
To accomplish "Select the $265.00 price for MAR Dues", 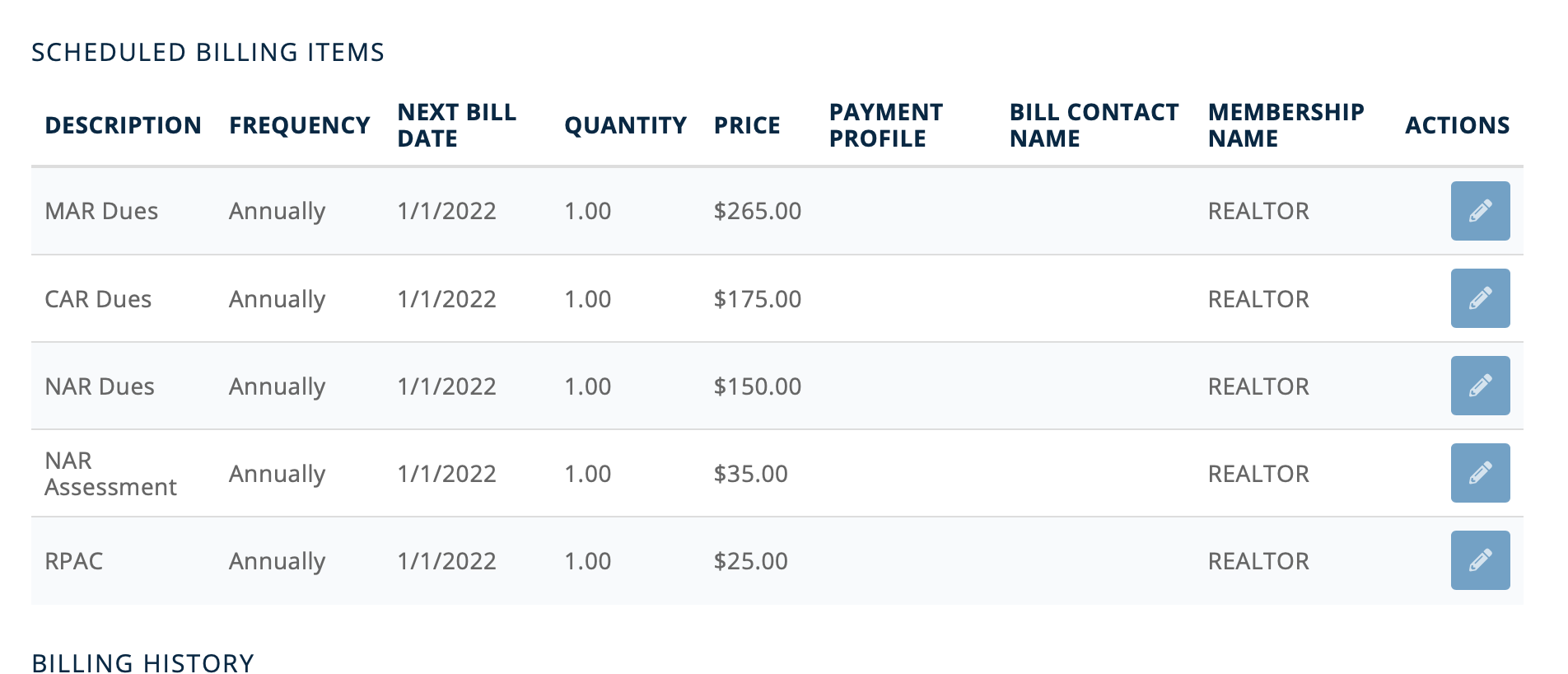I will tap(758, 211).
